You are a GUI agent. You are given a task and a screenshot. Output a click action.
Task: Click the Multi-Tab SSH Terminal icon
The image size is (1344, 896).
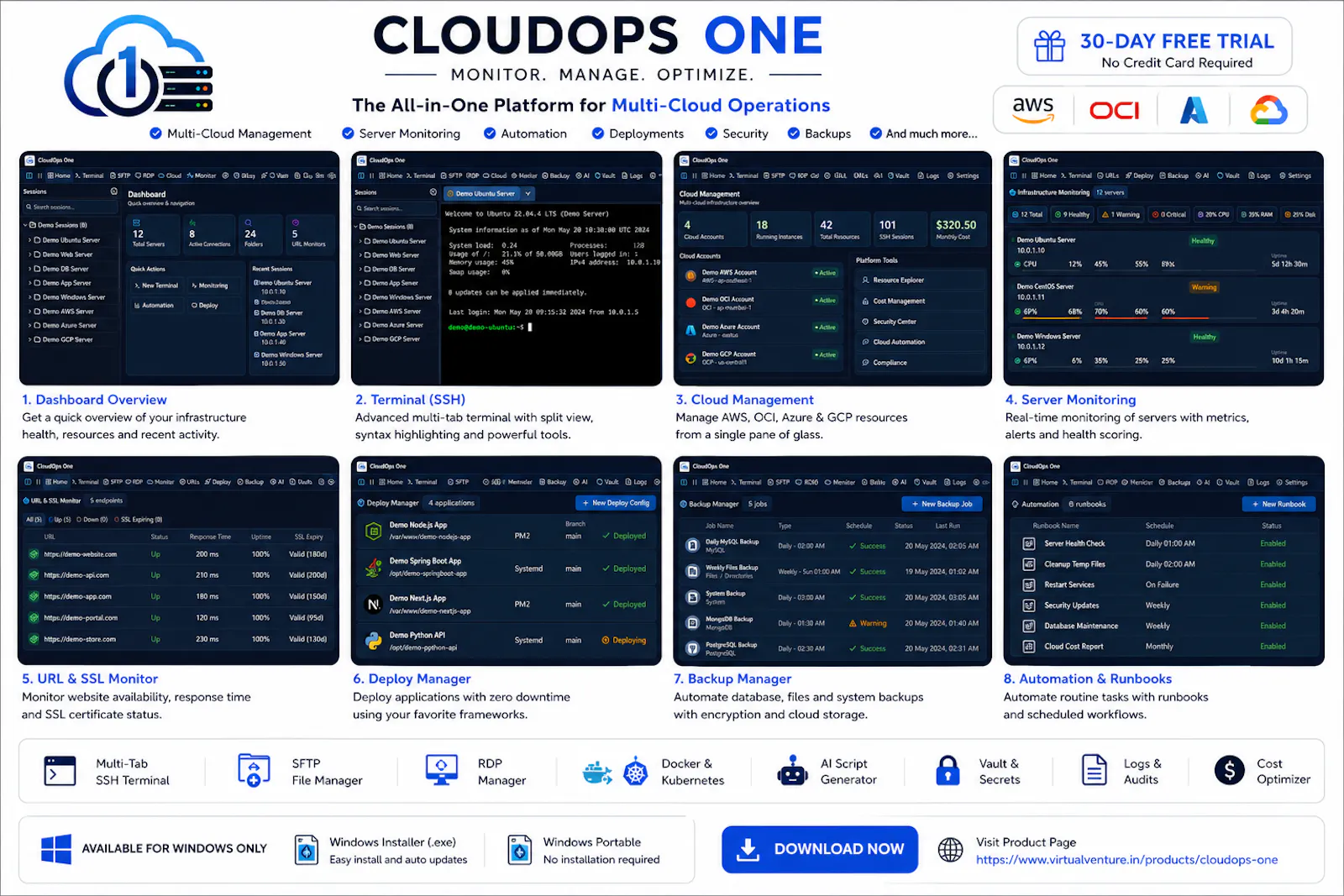pos(59,771)
